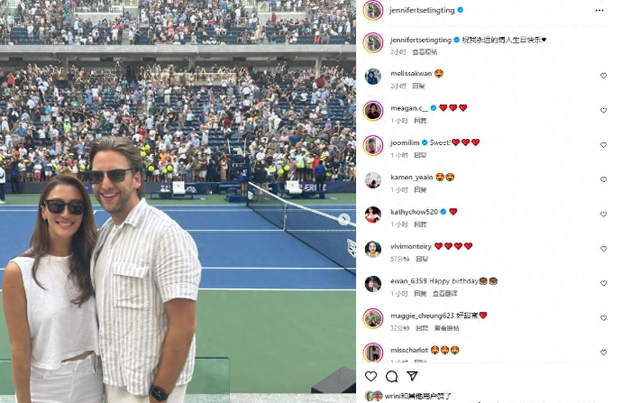Like ewan_6359's Happy birthday comment

point(603,283)
